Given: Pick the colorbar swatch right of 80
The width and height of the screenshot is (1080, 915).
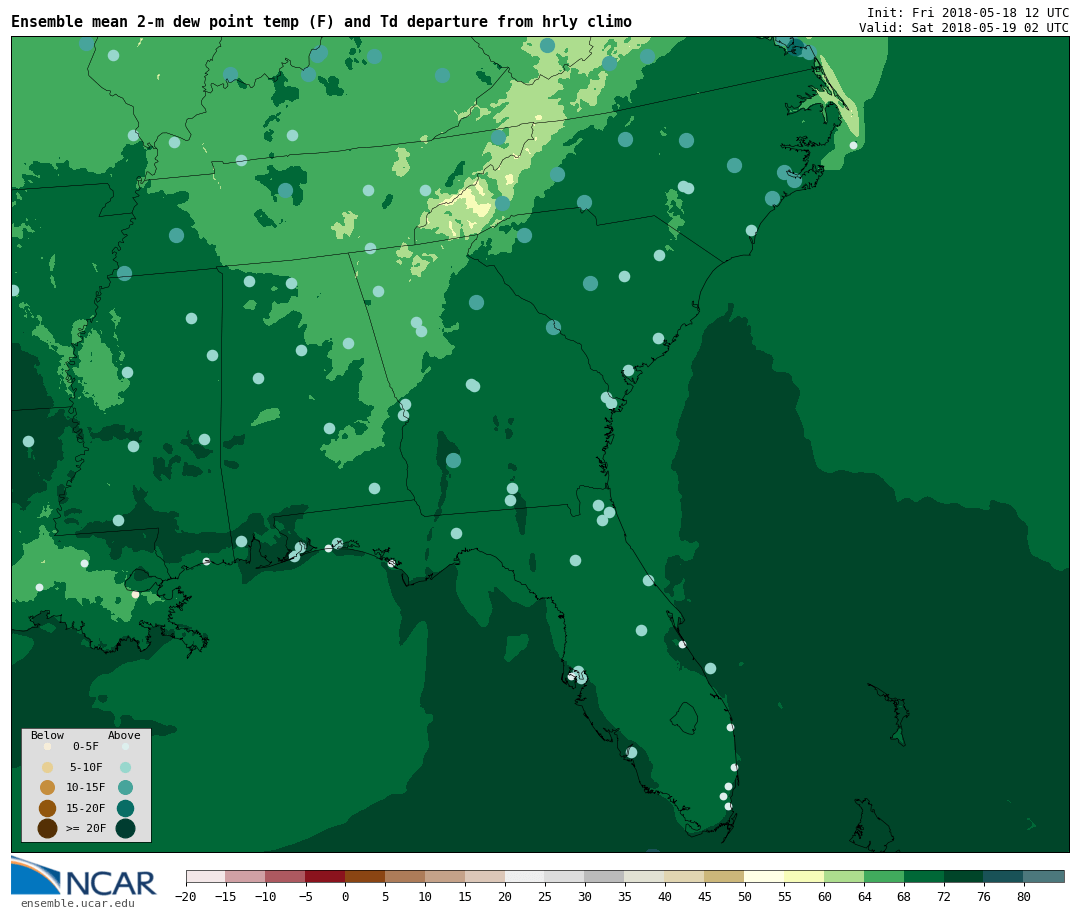Looking at the screenshot, I should pyautogui.click(x=1044, y=876).
